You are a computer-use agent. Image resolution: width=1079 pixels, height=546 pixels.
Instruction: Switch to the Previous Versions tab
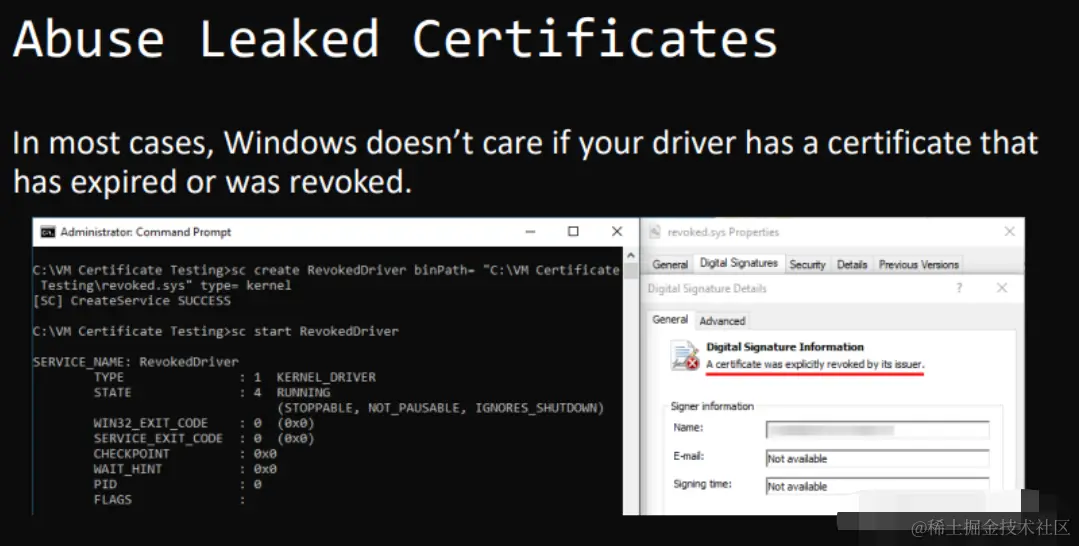[x=919, y=264]
